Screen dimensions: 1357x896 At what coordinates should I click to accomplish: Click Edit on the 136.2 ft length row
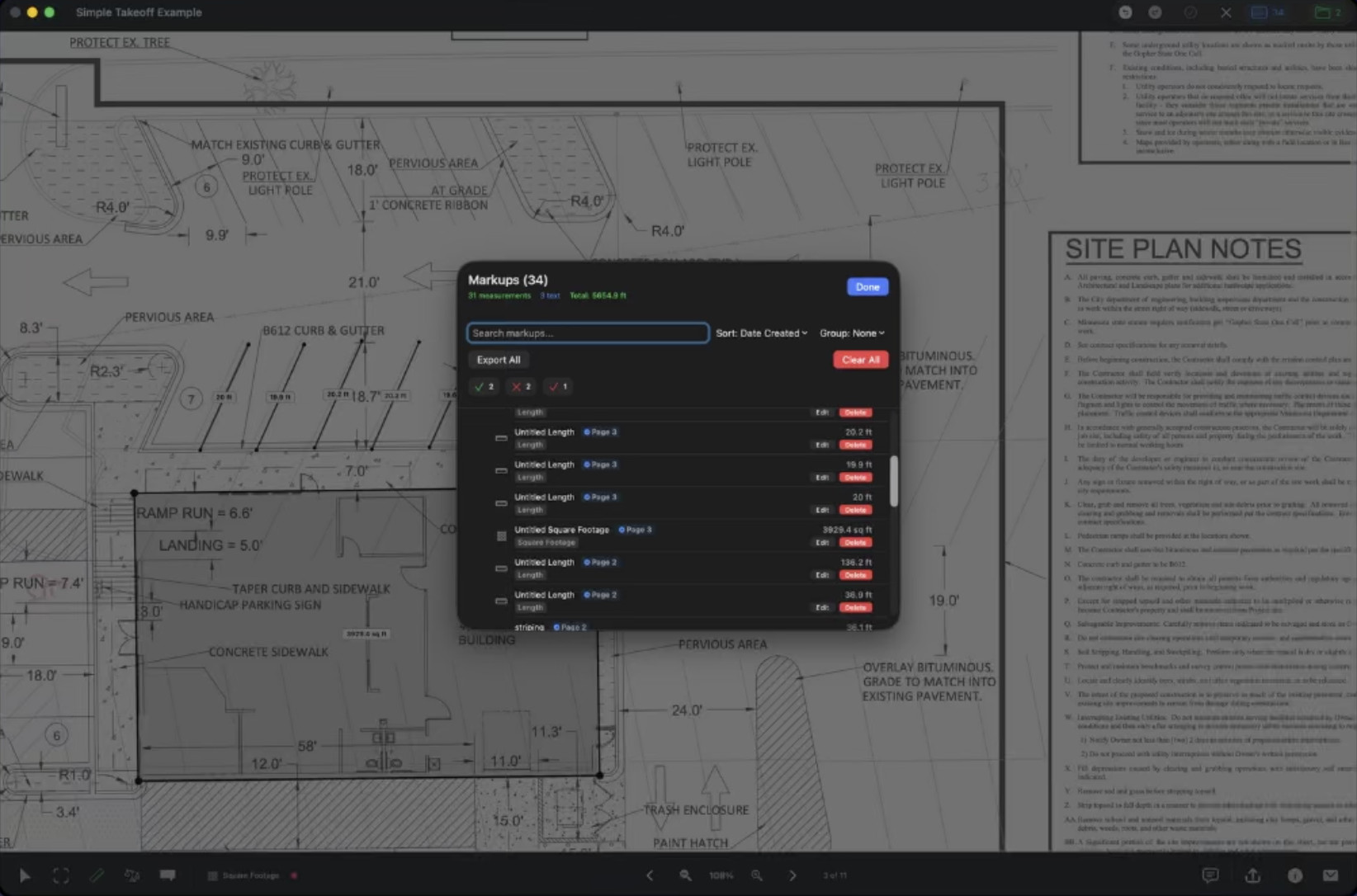point(822,575)
